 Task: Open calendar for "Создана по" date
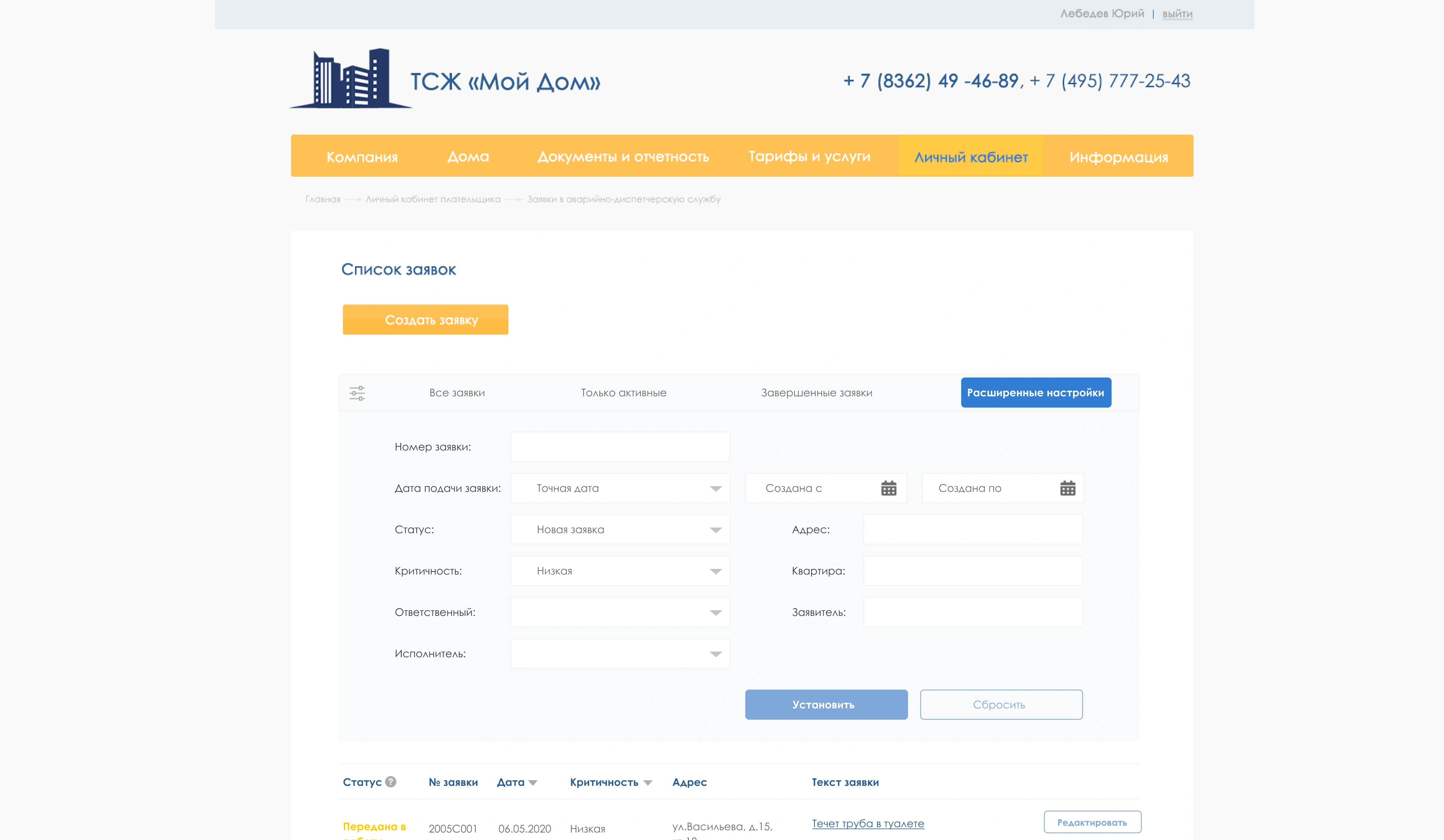click(x=1067, y=488)
